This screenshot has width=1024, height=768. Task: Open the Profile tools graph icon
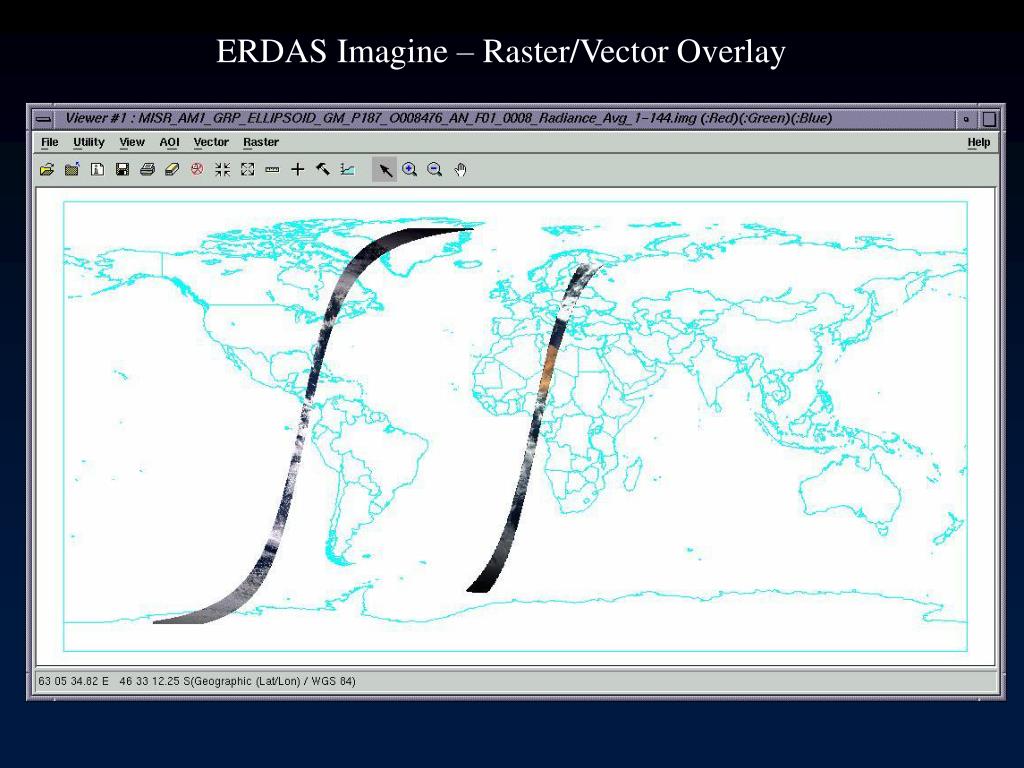click(x=347, y=170)
